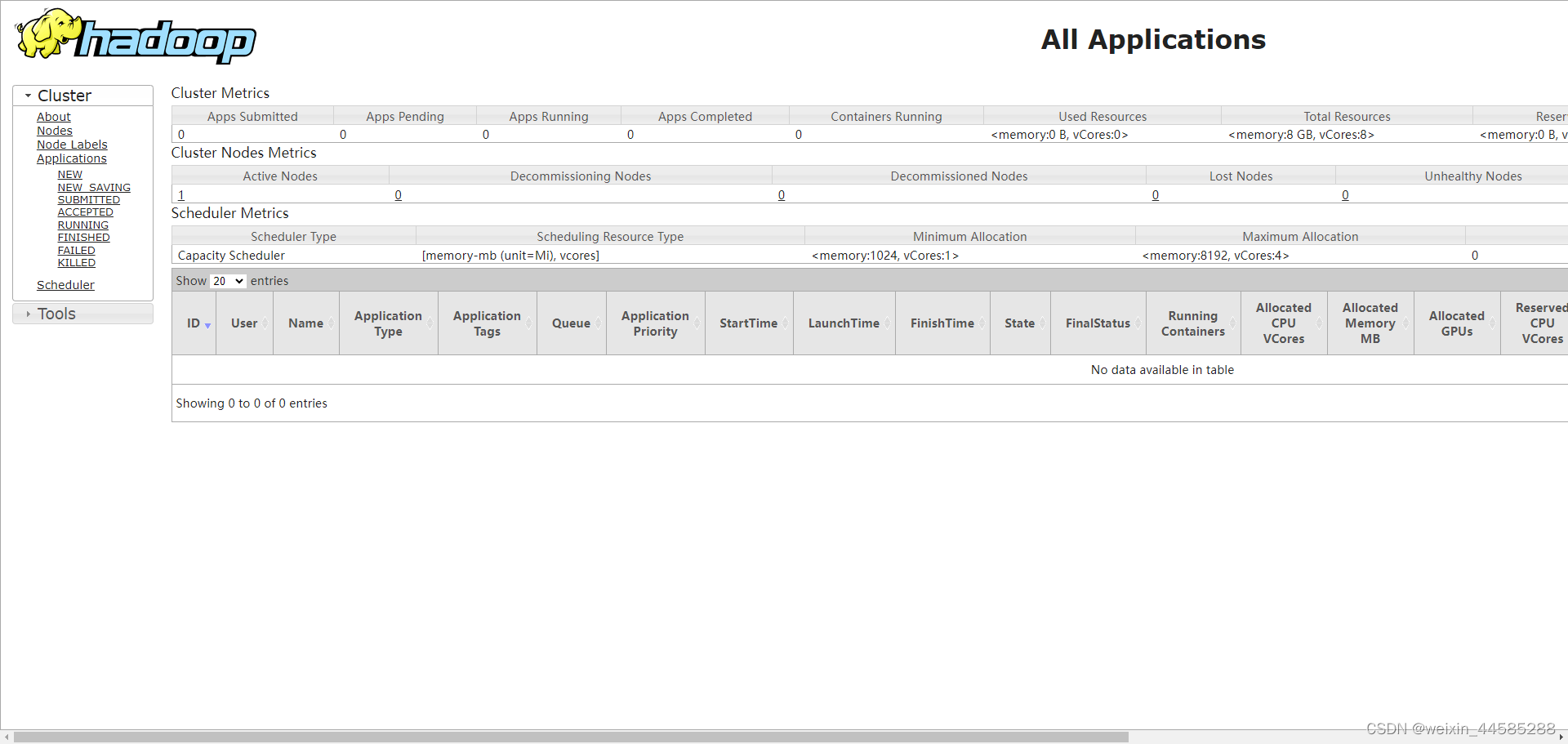Click the 'All Applications' page heading
Image resolution: width=1568 pixels, height=744 pixels.
coord(1153,39)
